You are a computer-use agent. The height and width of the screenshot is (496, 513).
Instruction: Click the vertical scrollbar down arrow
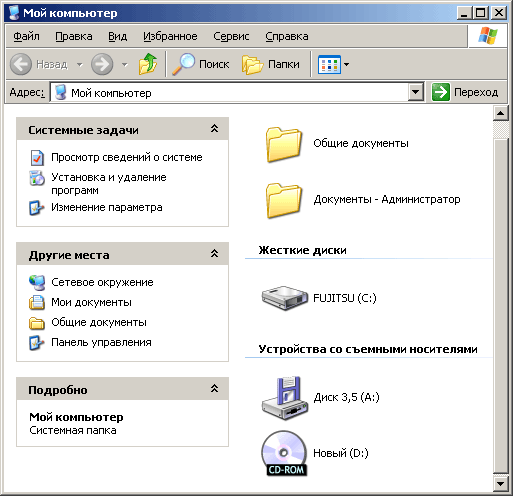click(500, 483)
